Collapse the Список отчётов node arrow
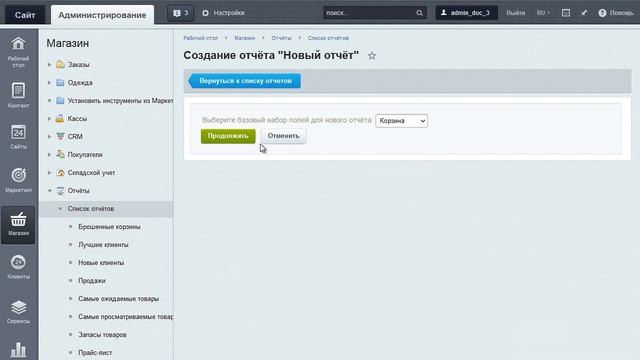Screen dimensions: 640x360 [x=60, y=209]
